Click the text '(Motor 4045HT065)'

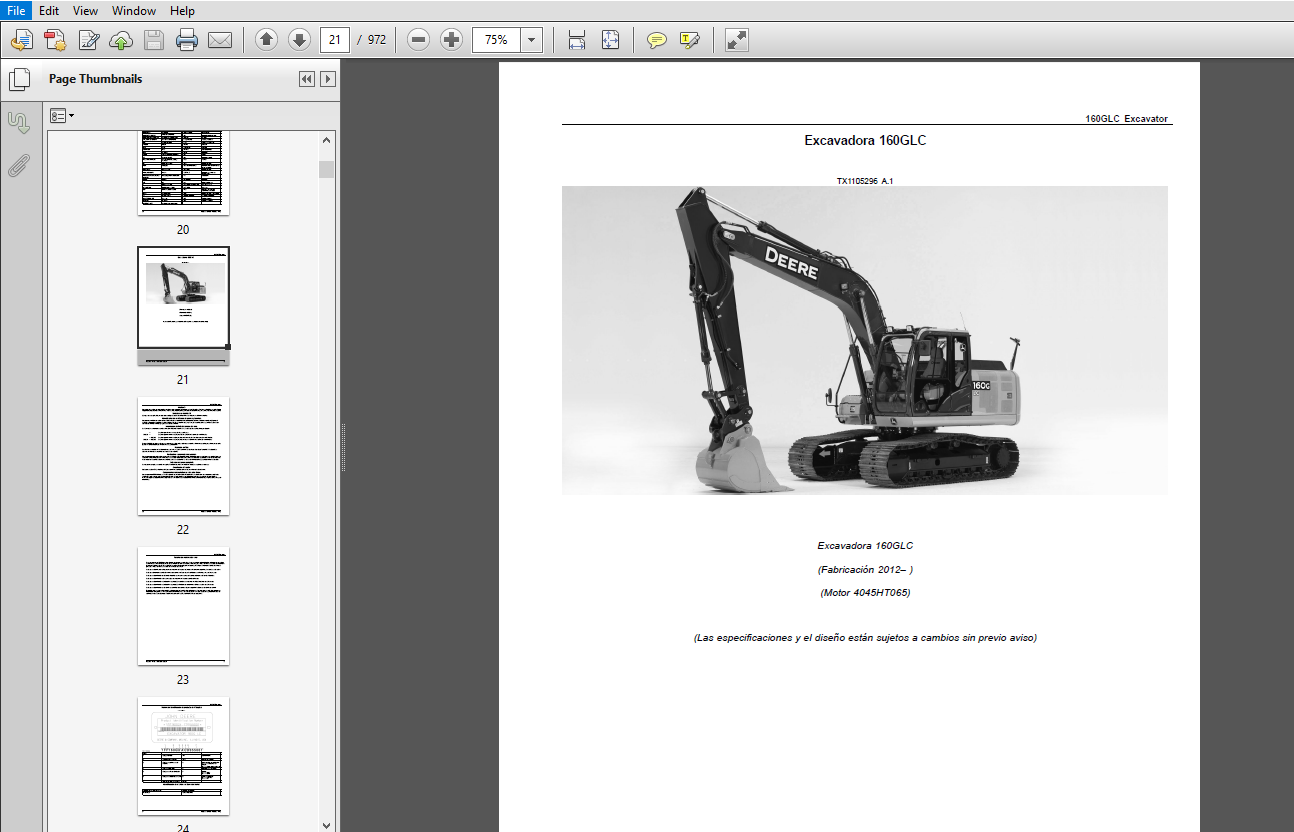[x=865, y=593]
